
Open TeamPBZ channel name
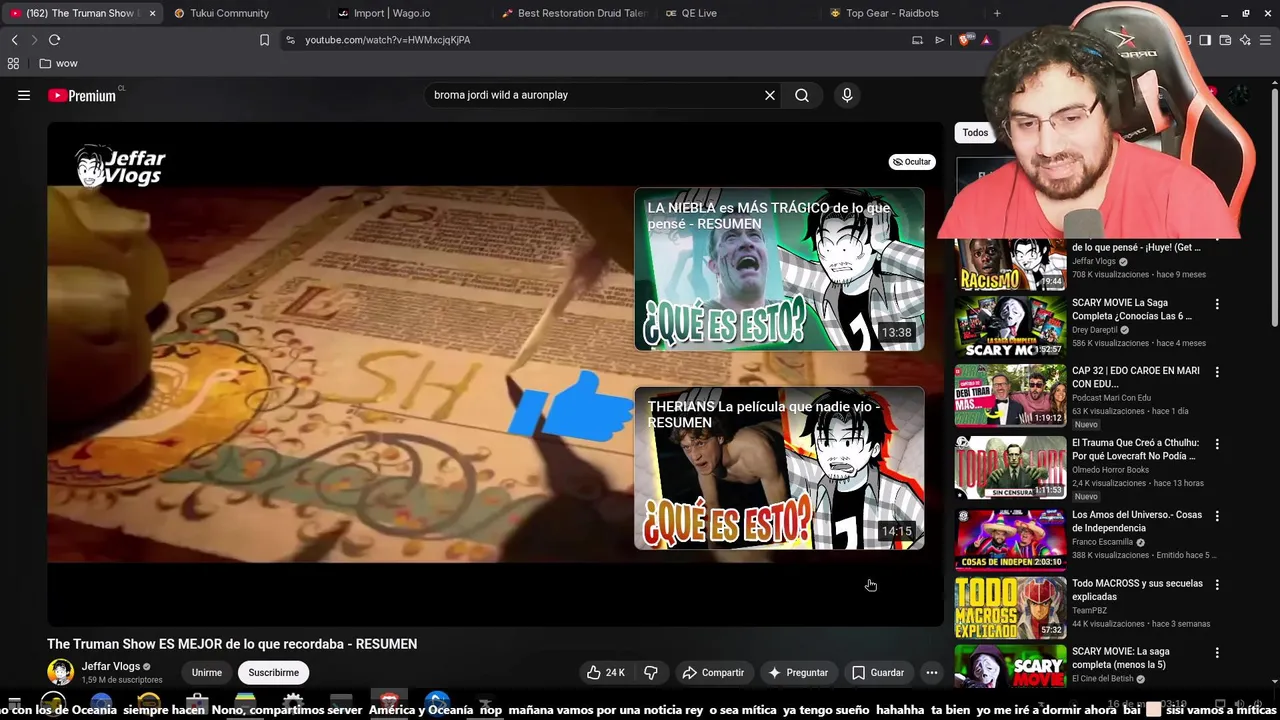(x=1091, y=610)
